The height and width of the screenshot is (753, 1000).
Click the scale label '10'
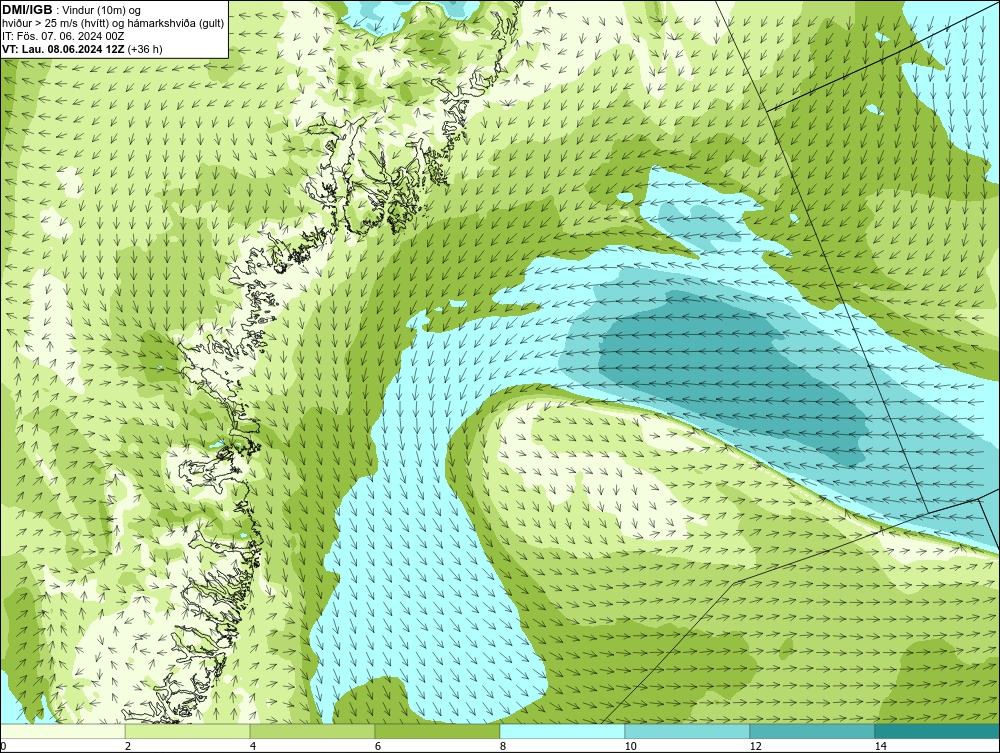(631, 747)
